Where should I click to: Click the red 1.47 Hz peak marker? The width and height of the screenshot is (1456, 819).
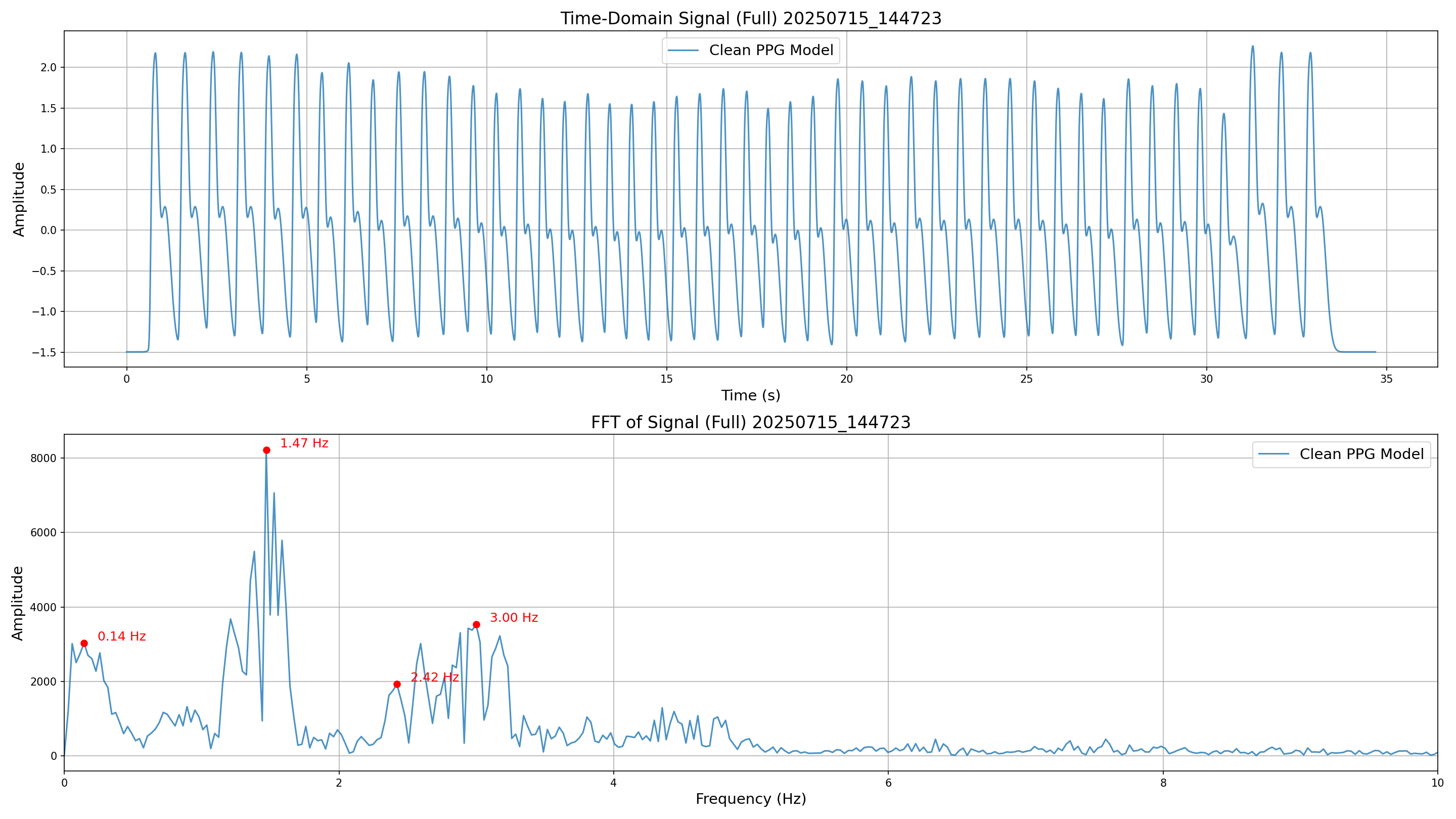(x=267, y=450)
